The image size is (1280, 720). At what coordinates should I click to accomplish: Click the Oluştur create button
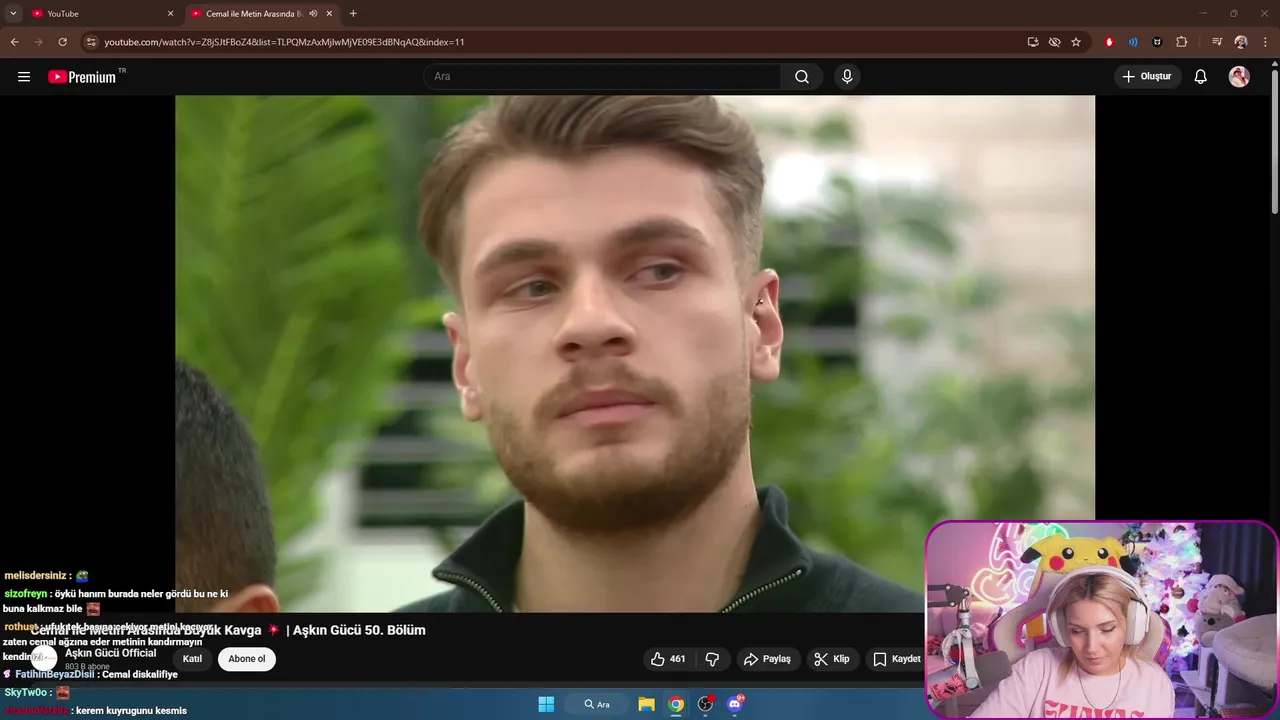(x=1148, y=77)
